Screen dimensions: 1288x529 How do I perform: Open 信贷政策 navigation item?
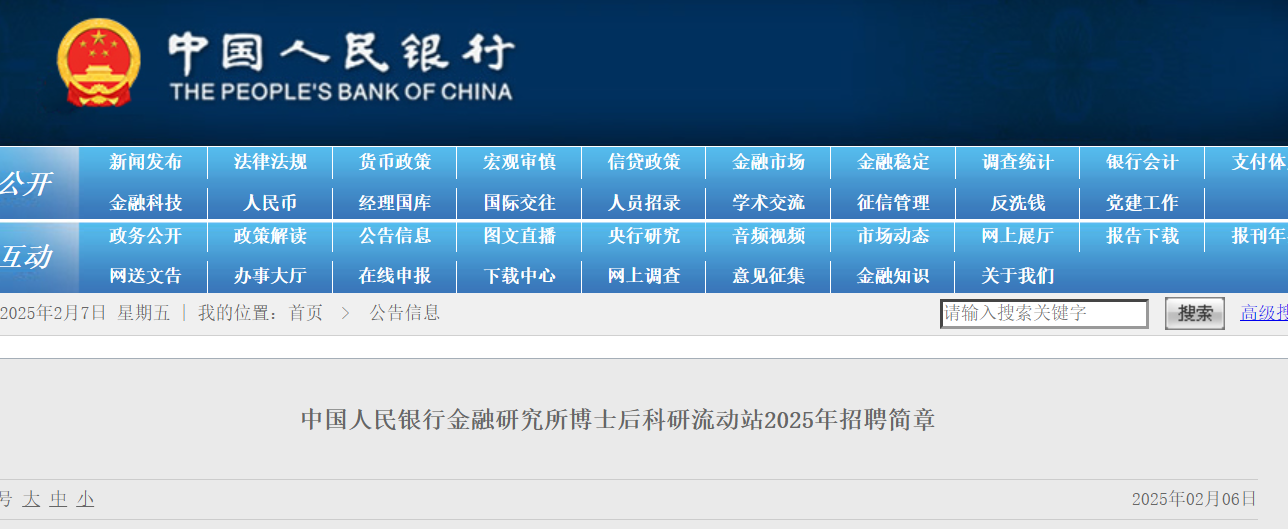click(x=644, y=162)
